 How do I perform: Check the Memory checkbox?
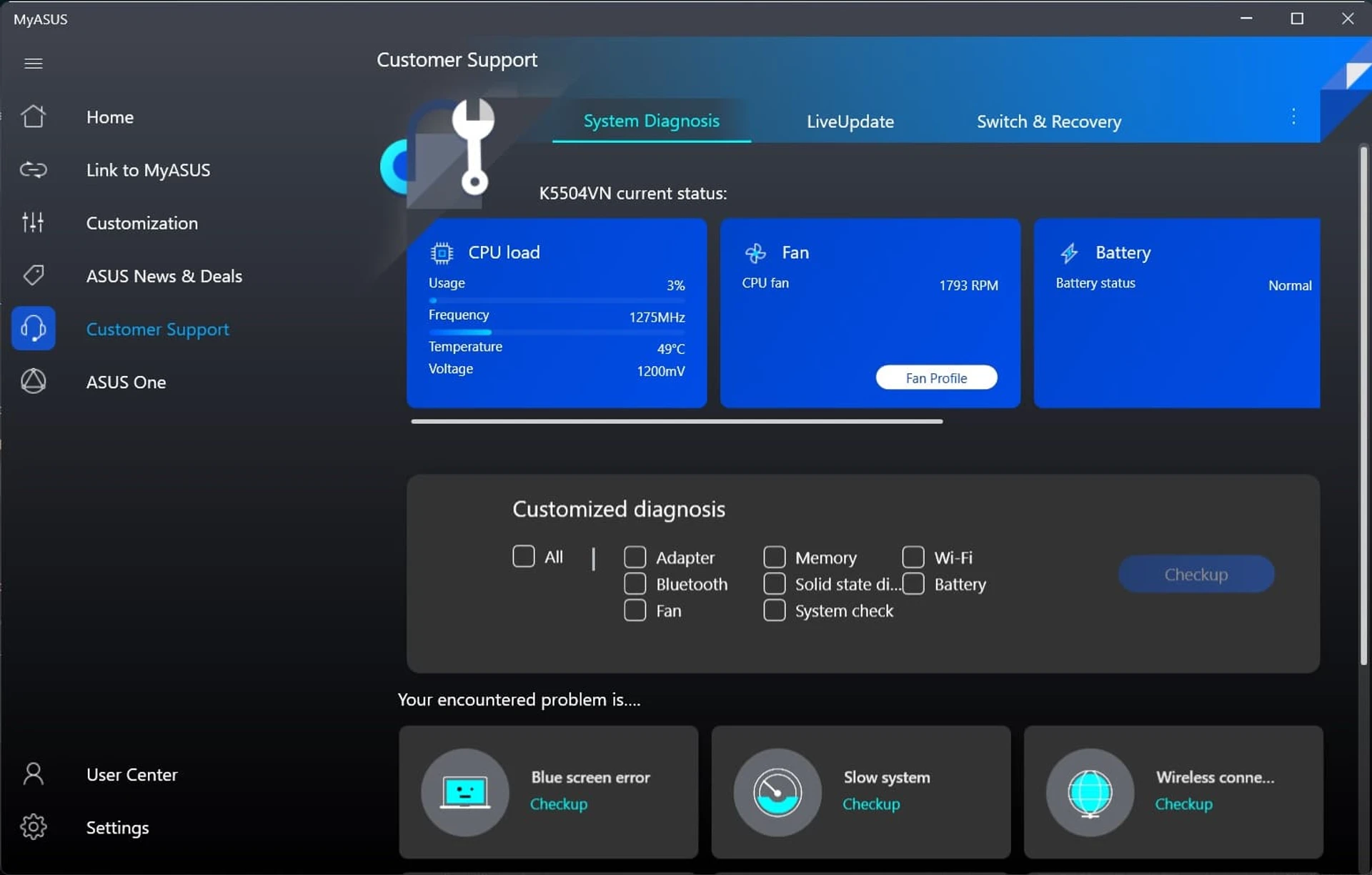click(x=774, y=557)
